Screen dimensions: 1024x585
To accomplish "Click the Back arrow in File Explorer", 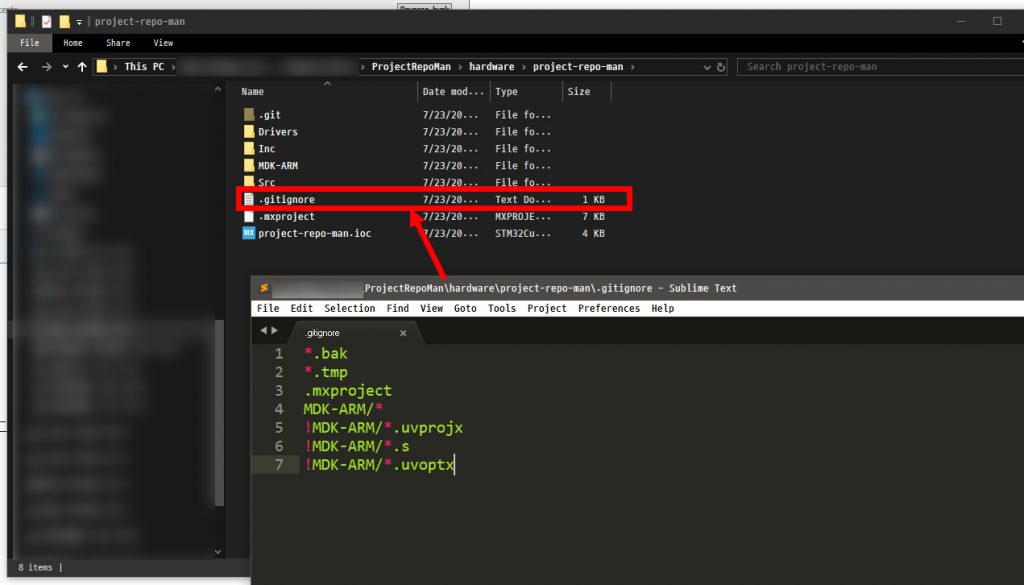I will [23, 67].
